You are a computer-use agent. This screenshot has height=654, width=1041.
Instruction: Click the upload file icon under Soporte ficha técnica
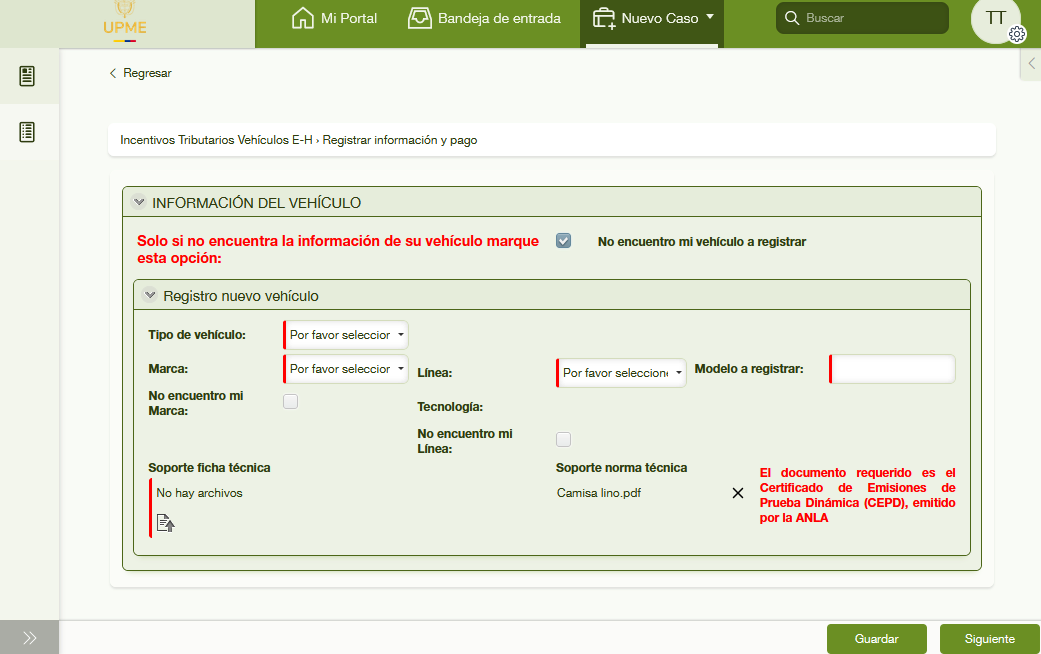[166, 522]
